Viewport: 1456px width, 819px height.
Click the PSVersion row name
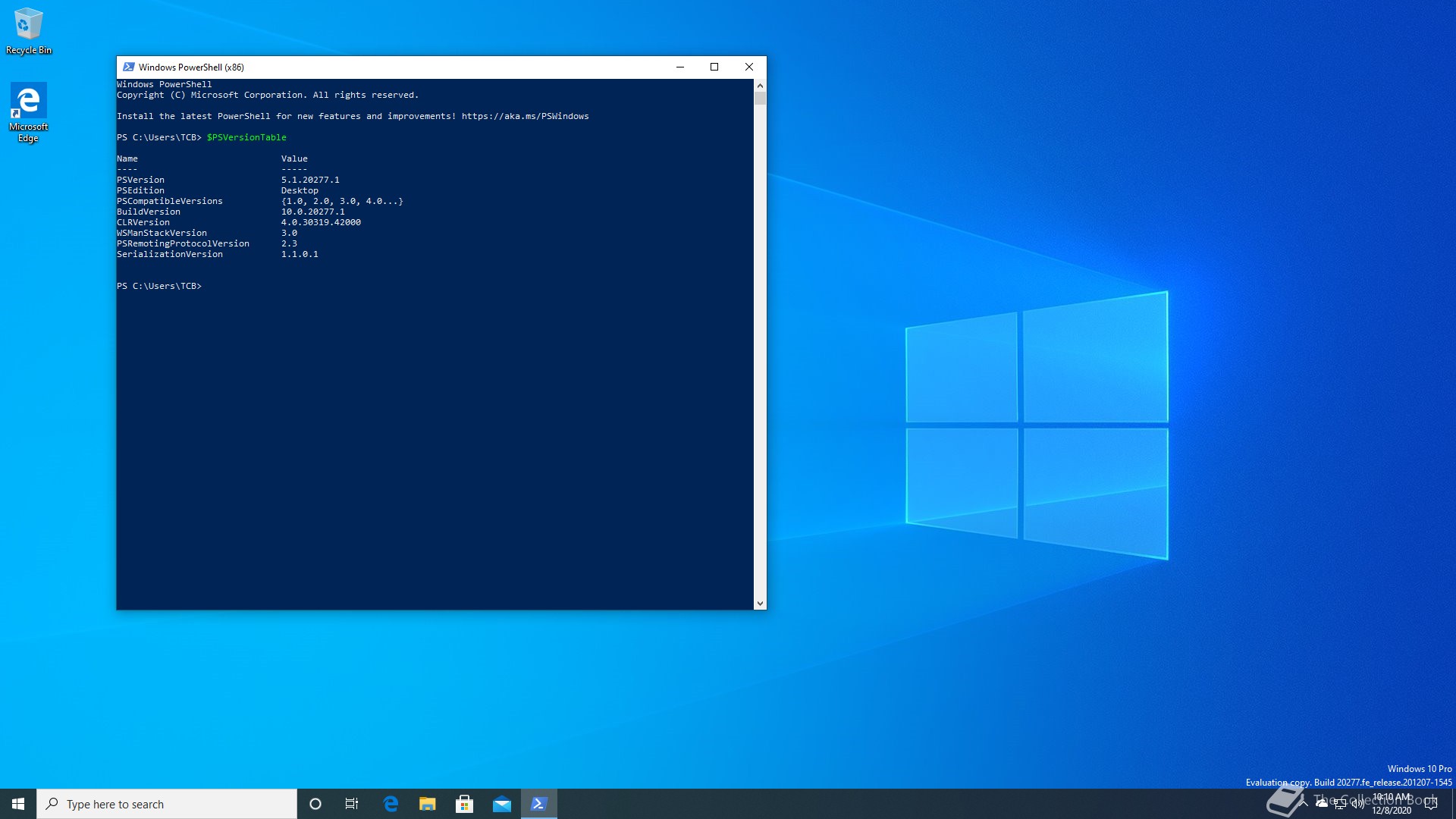coord(140,180)
